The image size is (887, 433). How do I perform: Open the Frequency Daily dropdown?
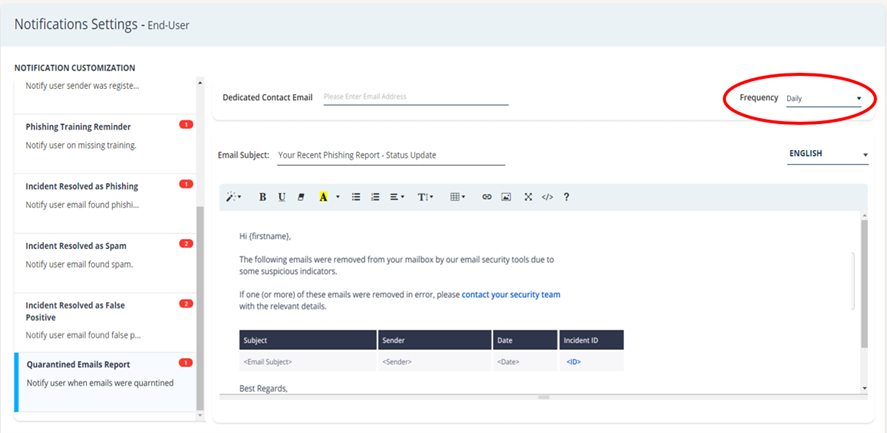[x=824, y=98]
